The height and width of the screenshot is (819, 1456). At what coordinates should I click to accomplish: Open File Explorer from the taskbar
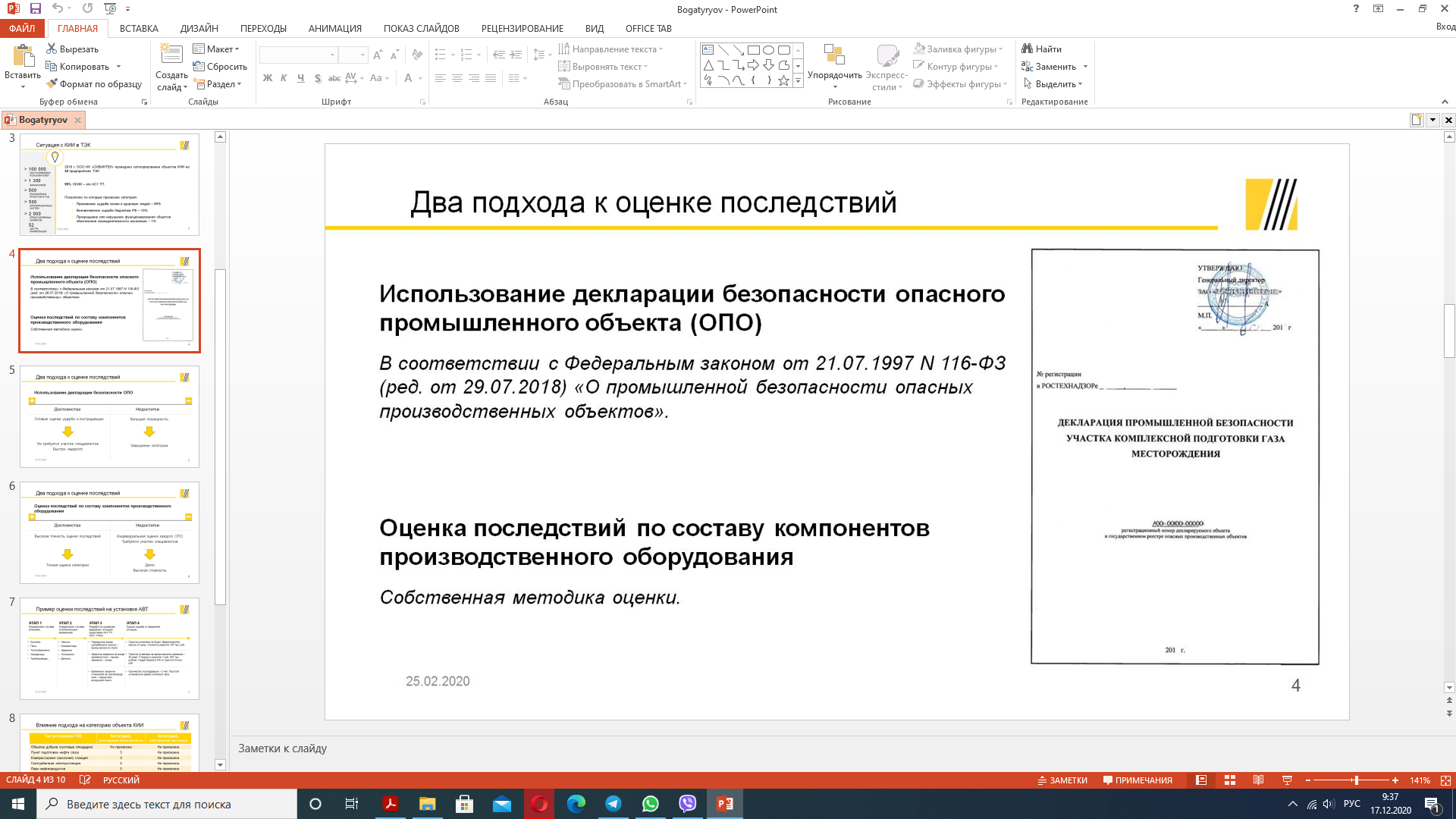coord(428,804)
